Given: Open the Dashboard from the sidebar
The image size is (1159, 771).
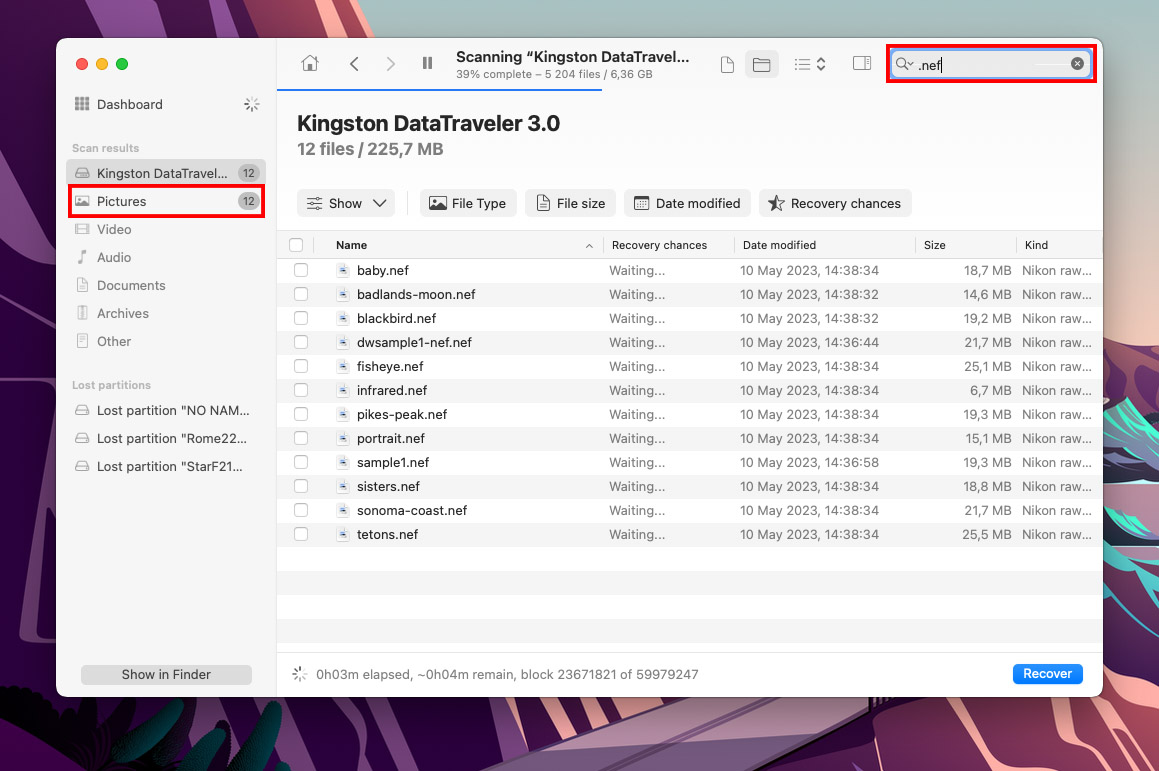Looking at the screenshot, I should (x=128, y=104).
